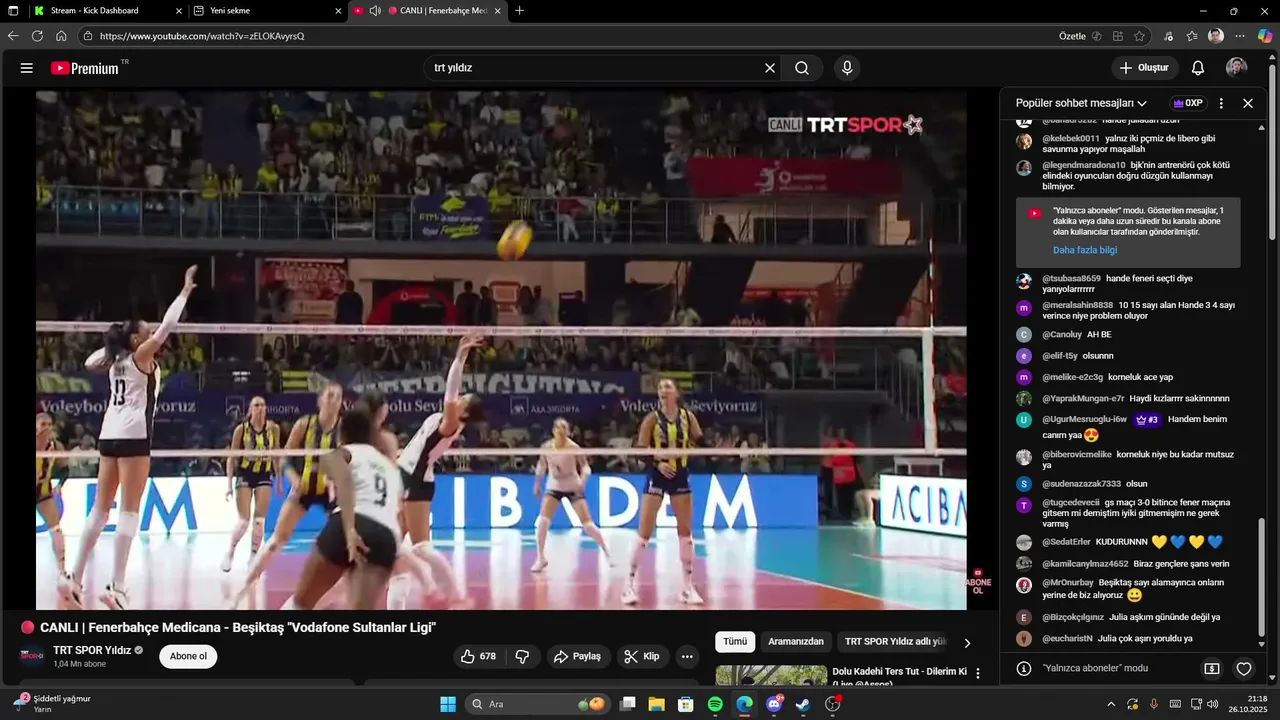Viewport: 1280px width, 720px height.
Task: Switch to Yeni sekme tab
Action: click(267, 10)
